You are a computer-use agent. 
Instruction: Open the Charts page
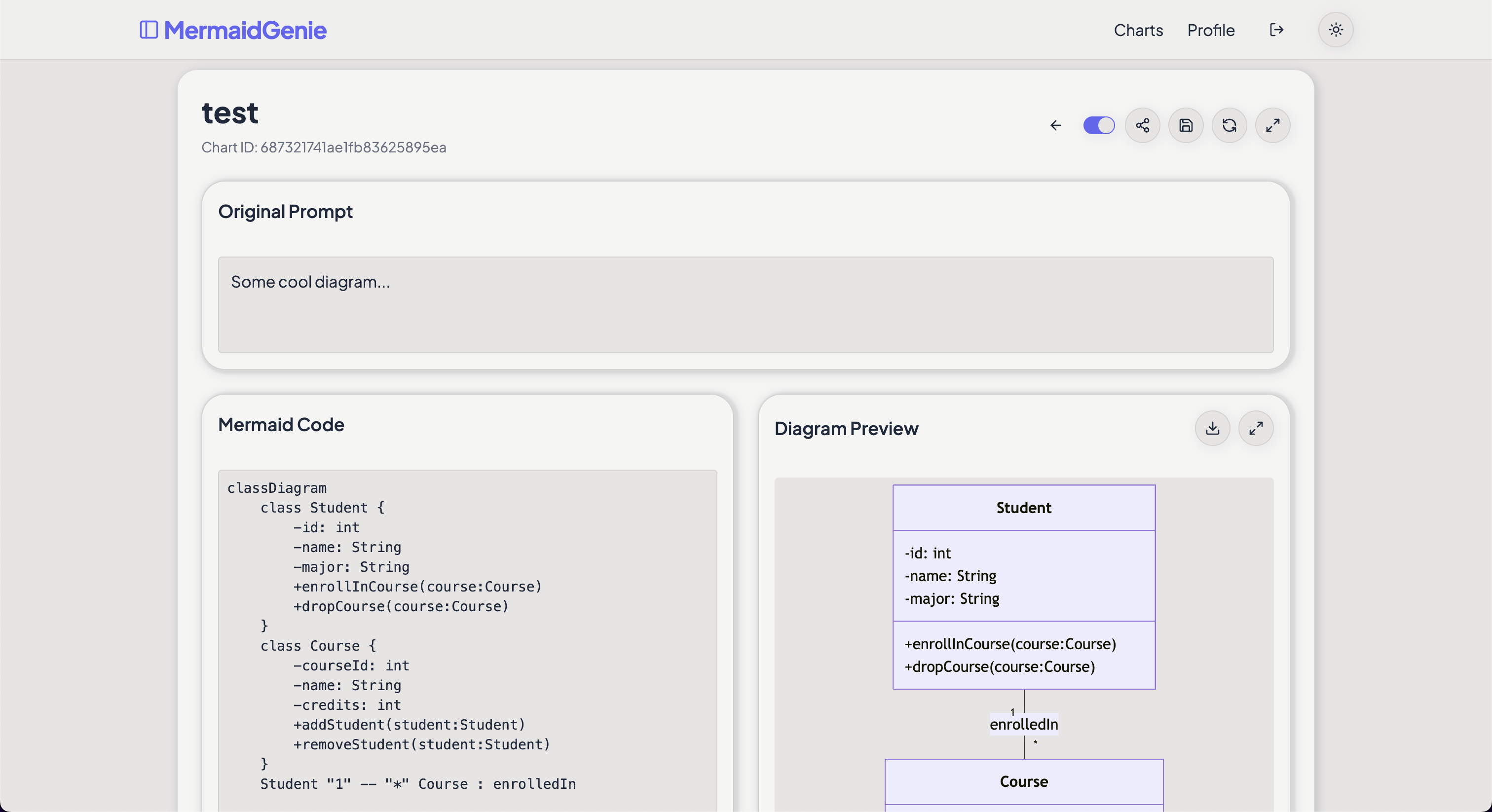[1138, 30]
